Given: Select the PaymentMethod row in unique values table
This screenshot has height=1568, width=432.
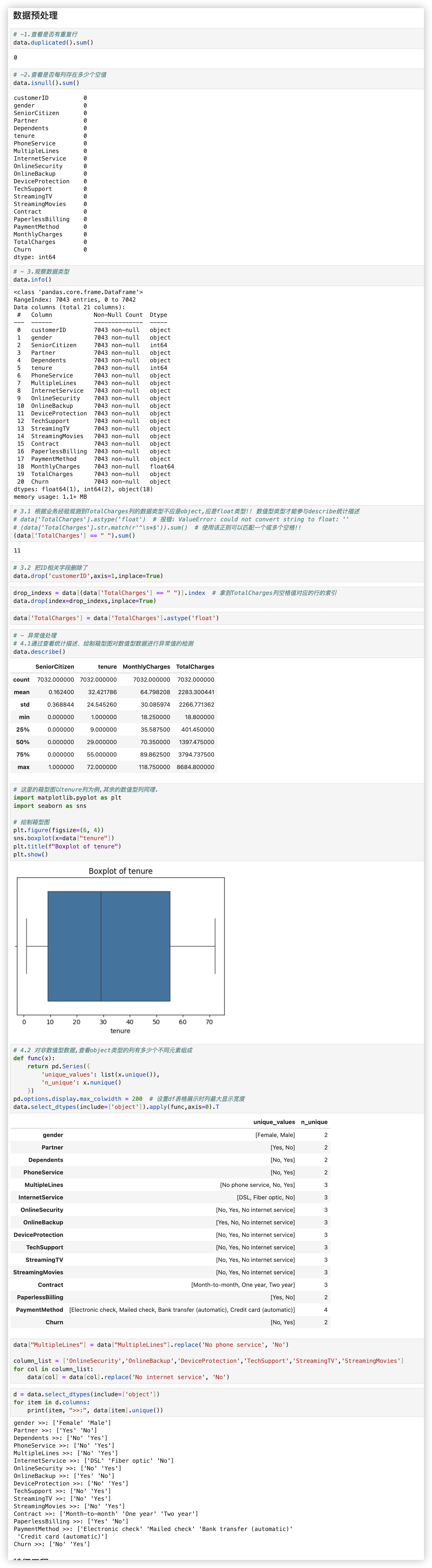Looking at the screenshot, I should (39, 1309).
